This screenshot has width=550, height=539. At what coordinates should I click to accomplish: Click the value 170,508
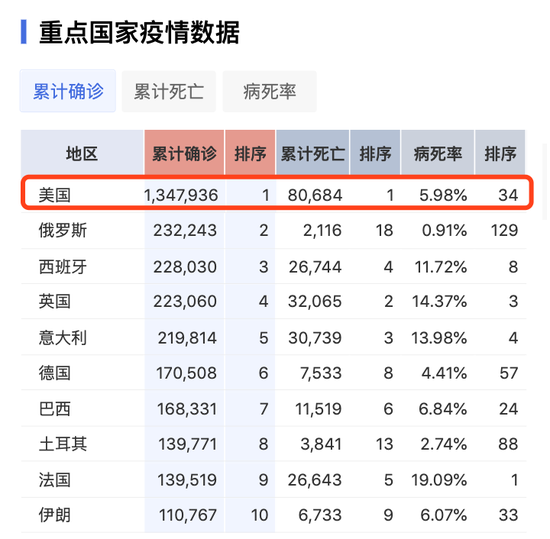(186, 373)
